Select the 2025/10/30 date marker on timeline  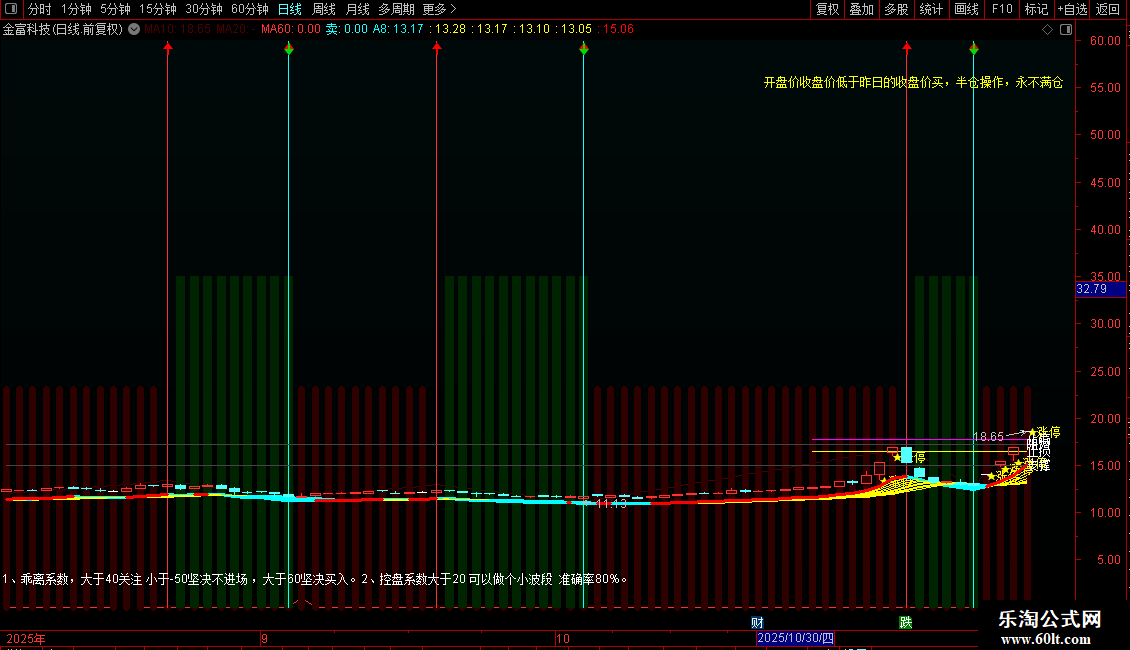[795, 638]
